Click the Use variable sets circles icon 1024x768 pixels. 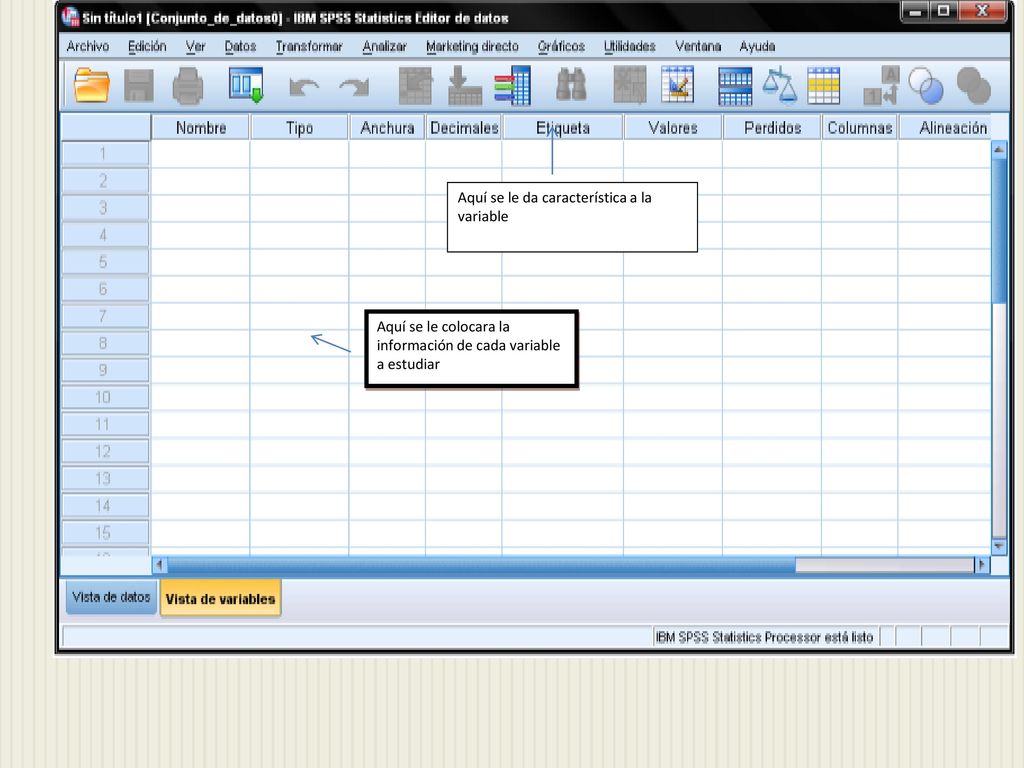[925, 86]
